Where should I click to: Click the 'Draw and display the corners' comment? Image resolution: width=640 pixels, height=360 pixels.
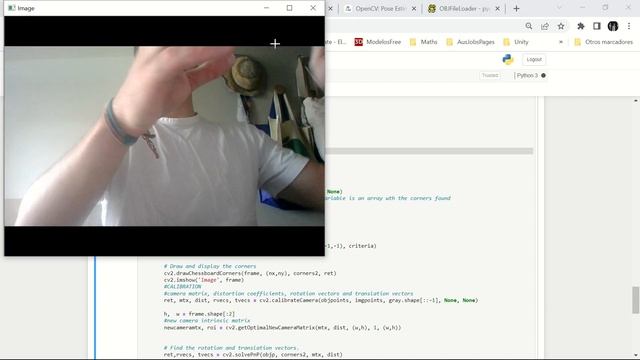click(x=210, y=266)
